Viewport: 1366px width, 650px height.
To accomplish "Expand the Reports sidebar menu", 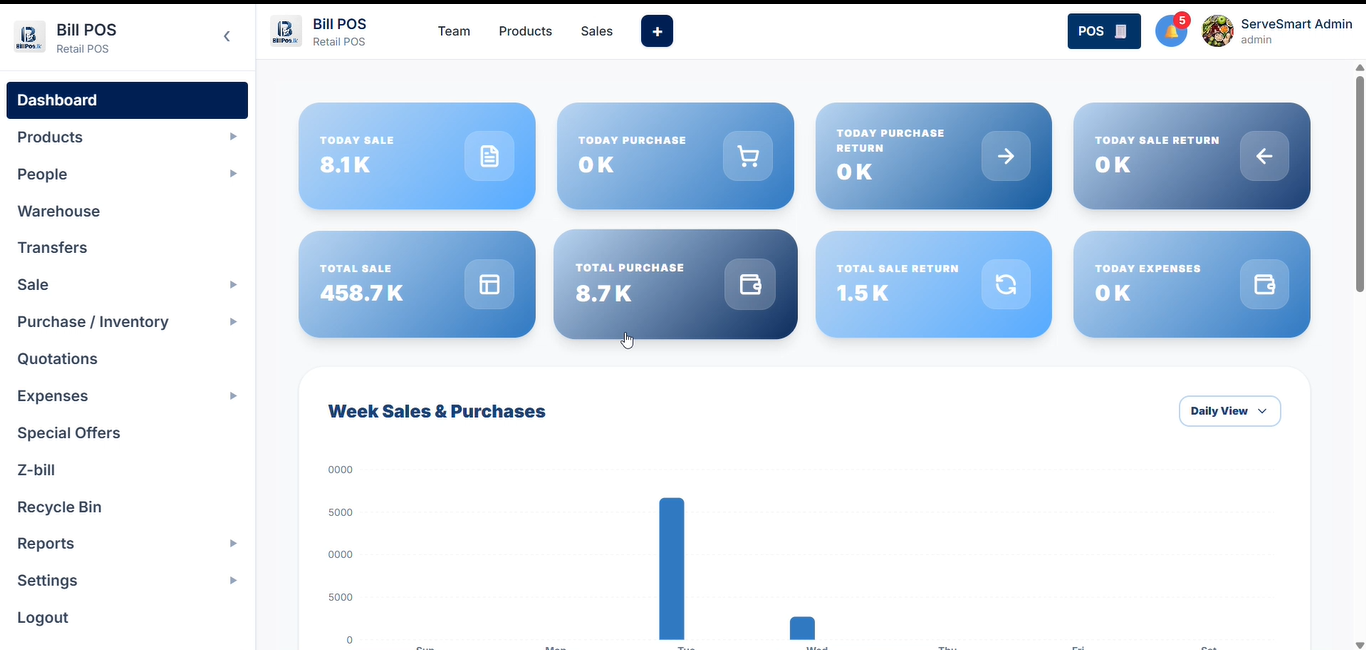I will [127, 544].
